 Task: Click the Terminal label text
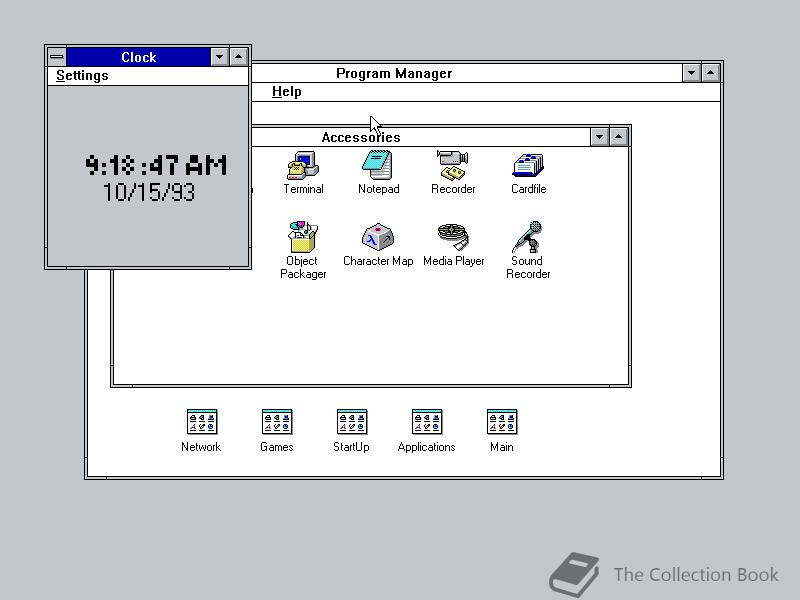coord(303,189)
